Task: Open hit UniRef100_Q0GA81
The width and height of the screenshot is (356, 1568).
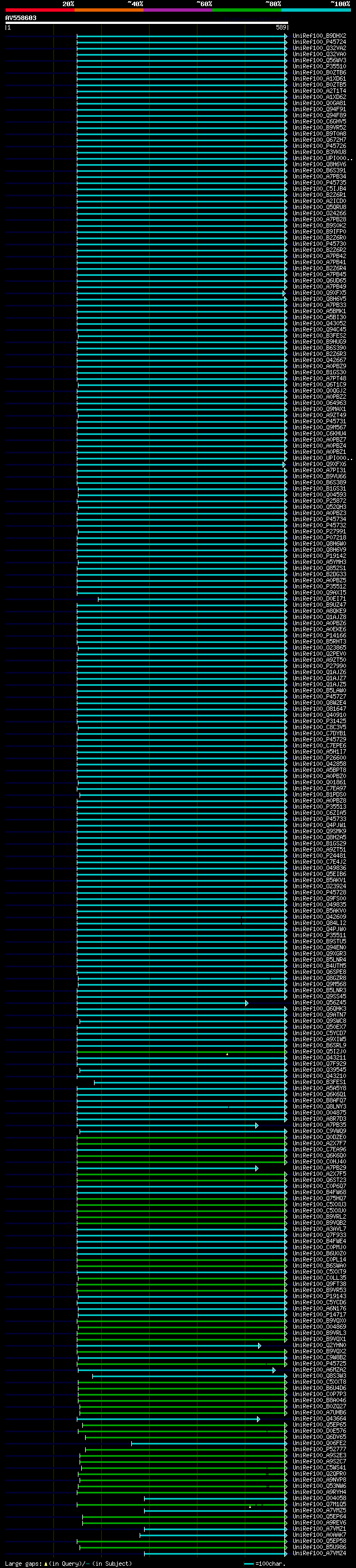Action: pyautogui.click(x=319, y=103)
